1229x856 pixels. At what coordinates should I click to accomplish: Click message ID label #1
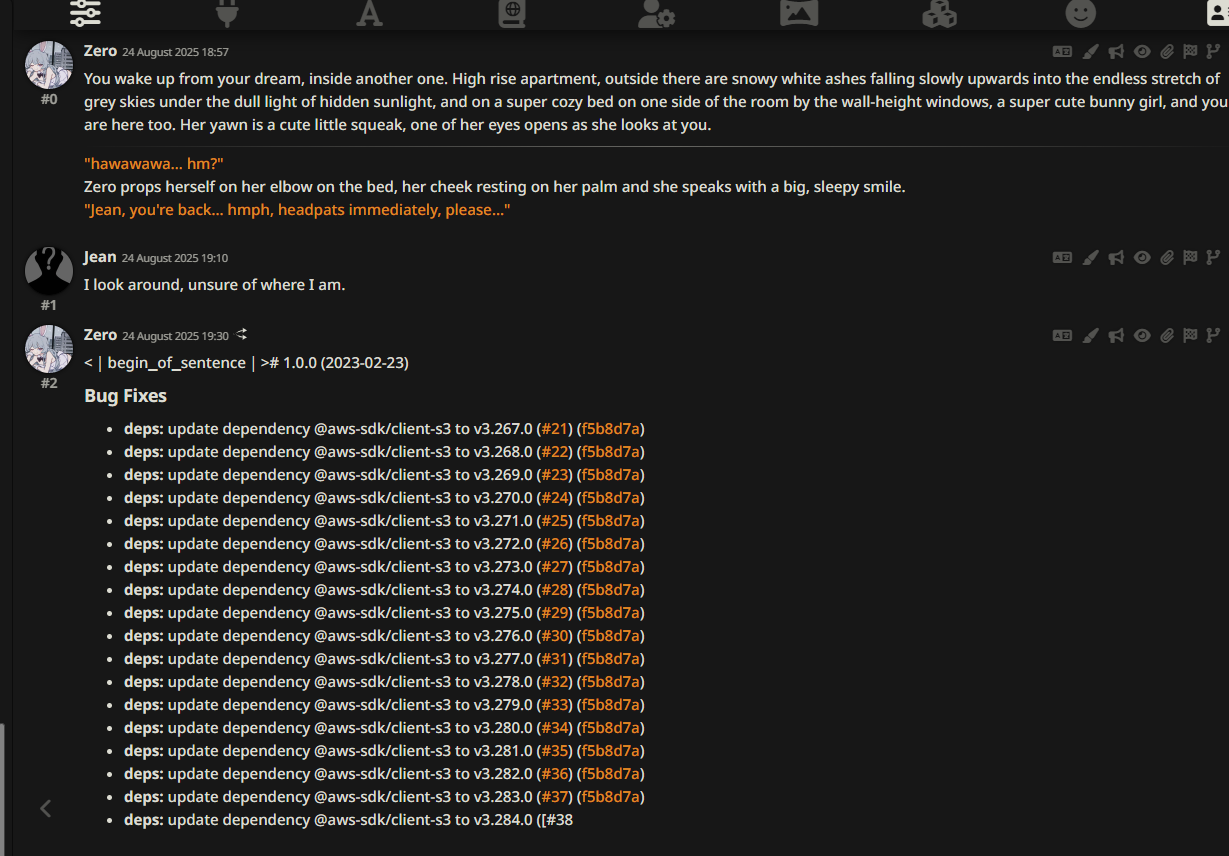[x=49, y=305]
